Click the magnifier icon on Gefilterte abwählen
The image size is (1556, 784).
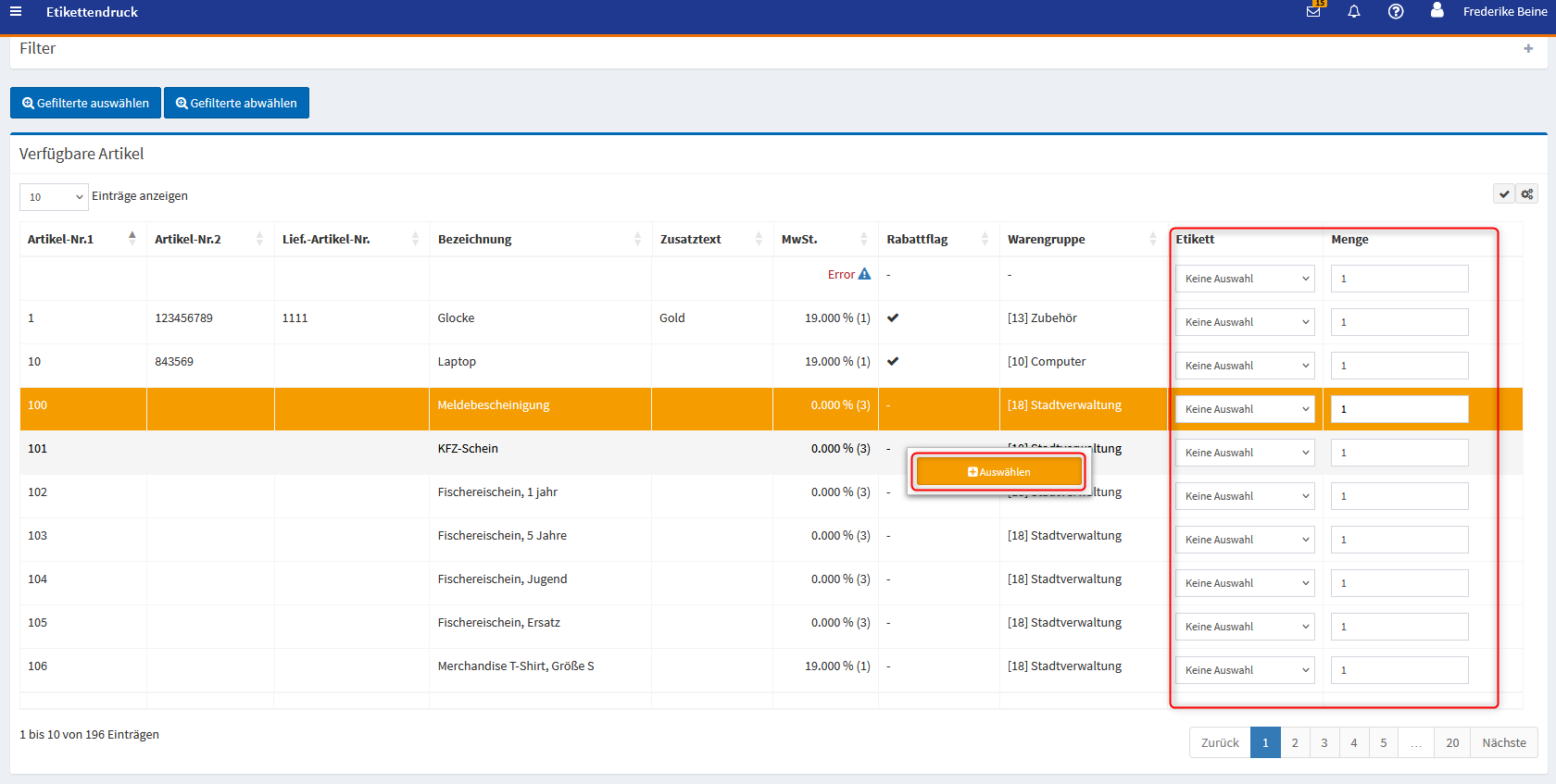point(182,104)
